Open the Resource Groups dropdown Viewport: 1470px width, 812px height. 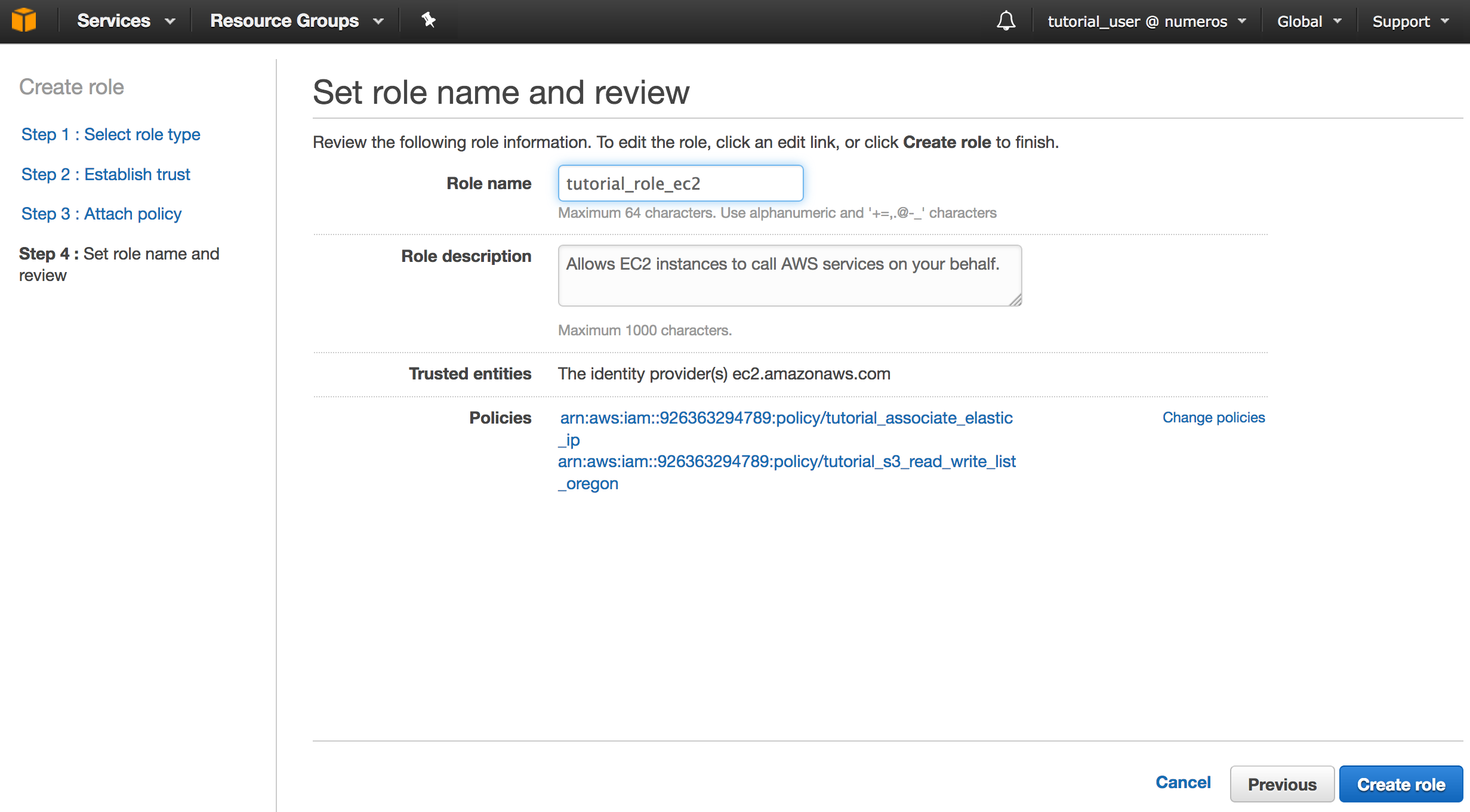click(296, 21)
